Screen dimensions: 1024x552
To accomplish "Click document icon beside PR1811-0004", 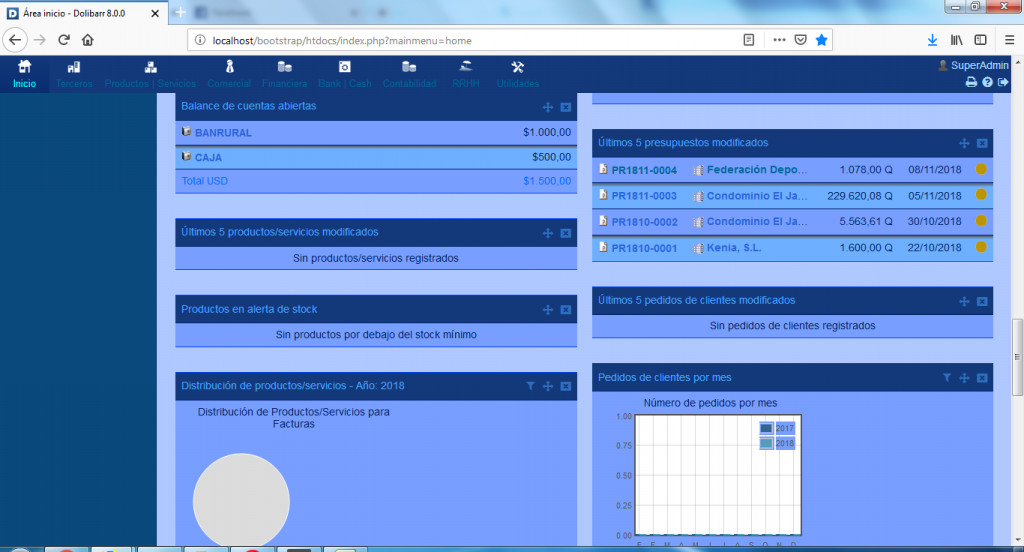I will [603, 169].
